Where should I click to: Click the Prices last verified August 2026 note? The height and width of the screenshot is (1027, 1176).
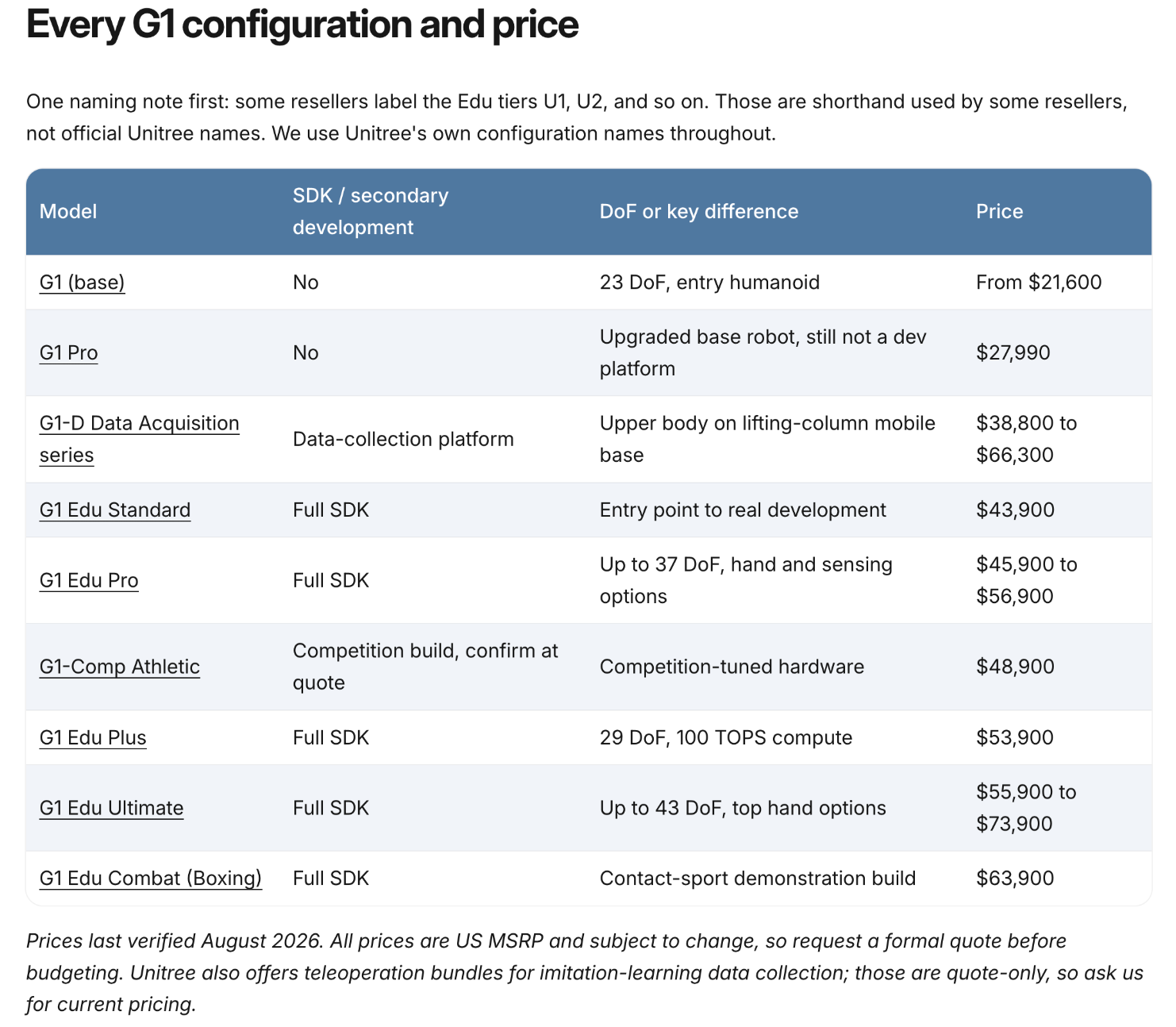click(585, 973)
